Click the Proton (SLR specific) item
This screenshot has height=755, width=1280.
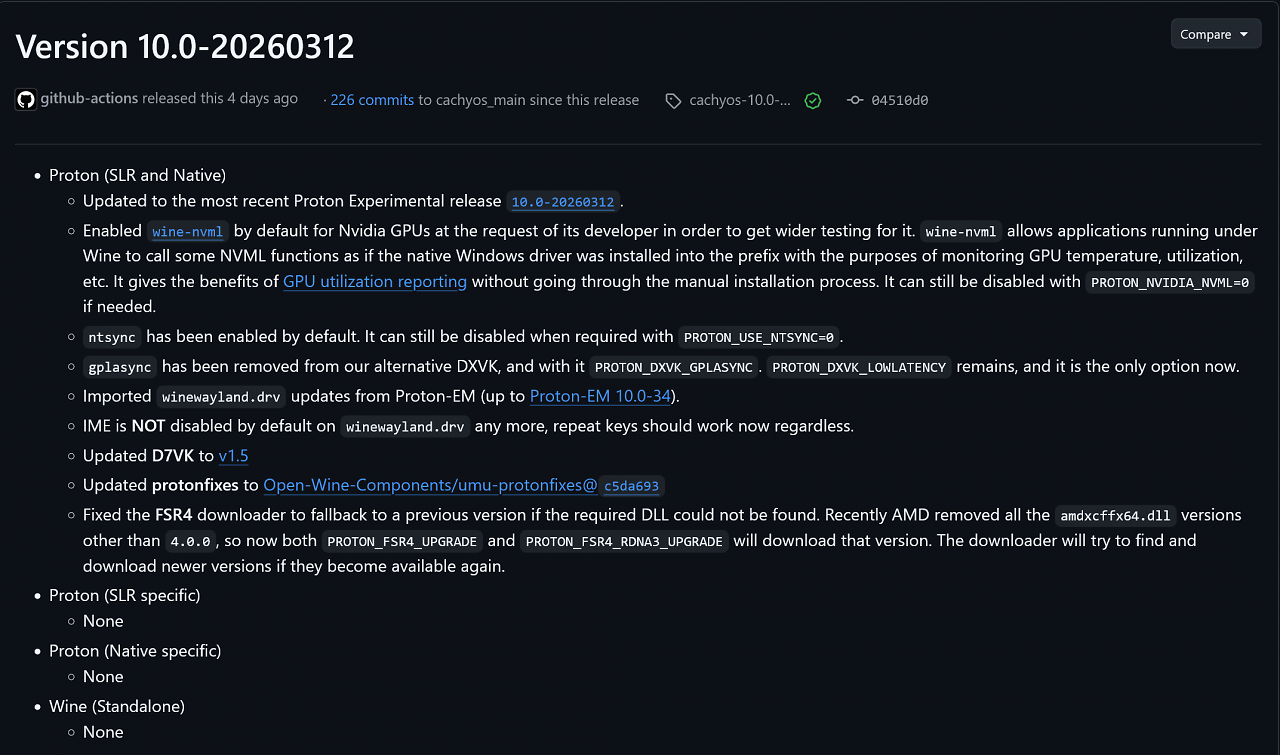[x=125, y=595]
